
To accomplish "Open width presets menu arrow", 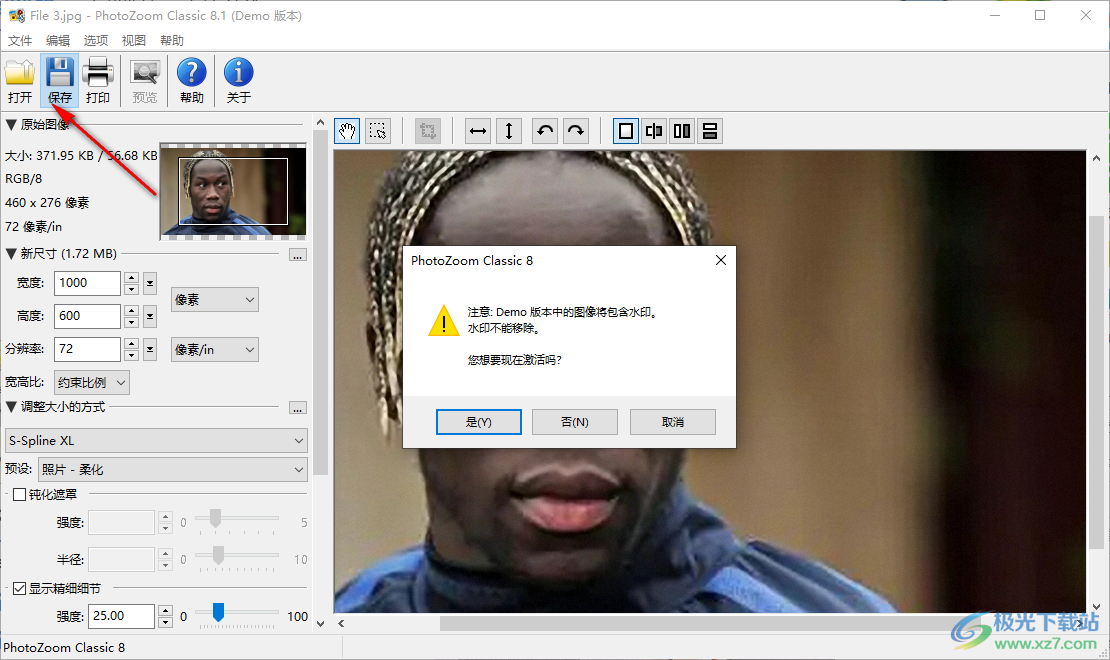I will click(150, 283).
